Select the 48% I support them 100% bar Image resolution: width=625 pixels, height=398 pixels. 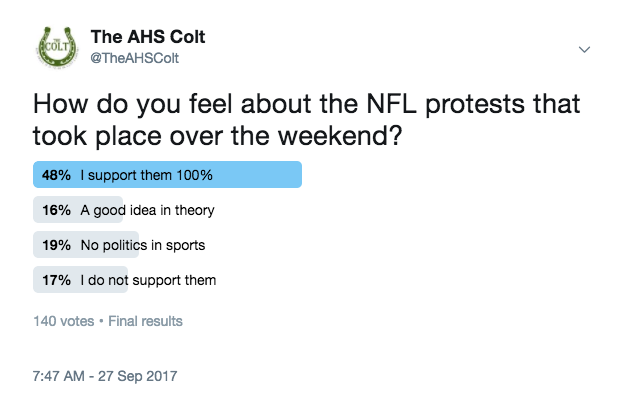click(167, 174)
